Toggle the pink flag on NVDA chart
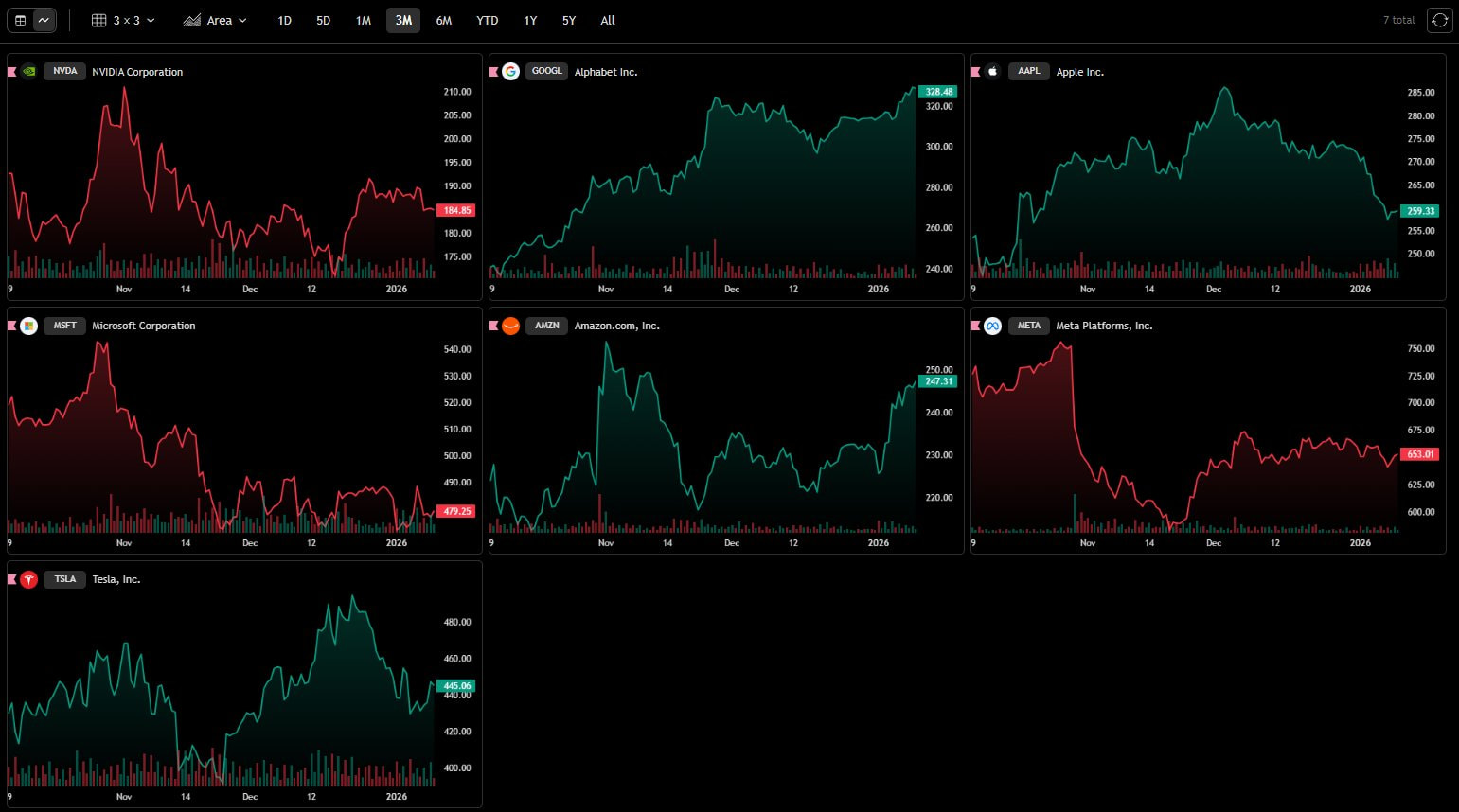 (x=12, y=72)
